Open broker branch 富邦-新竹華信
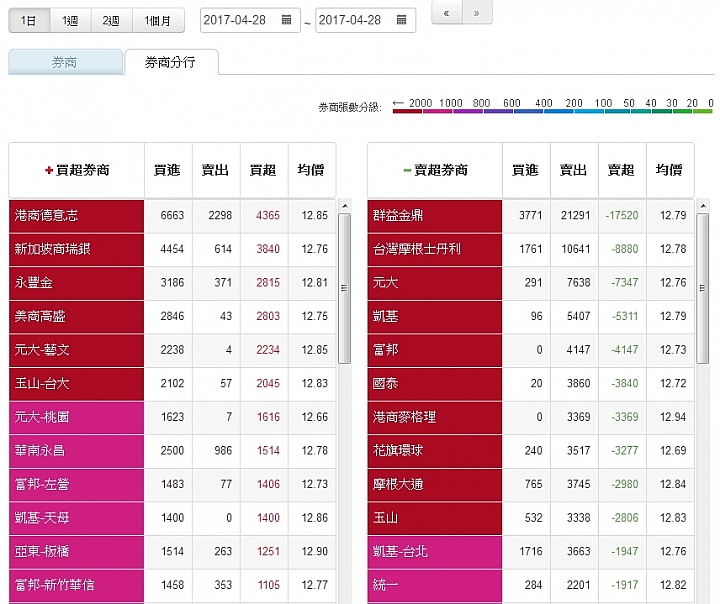Viewport: 720px width, 604px height. coord(76,585)
